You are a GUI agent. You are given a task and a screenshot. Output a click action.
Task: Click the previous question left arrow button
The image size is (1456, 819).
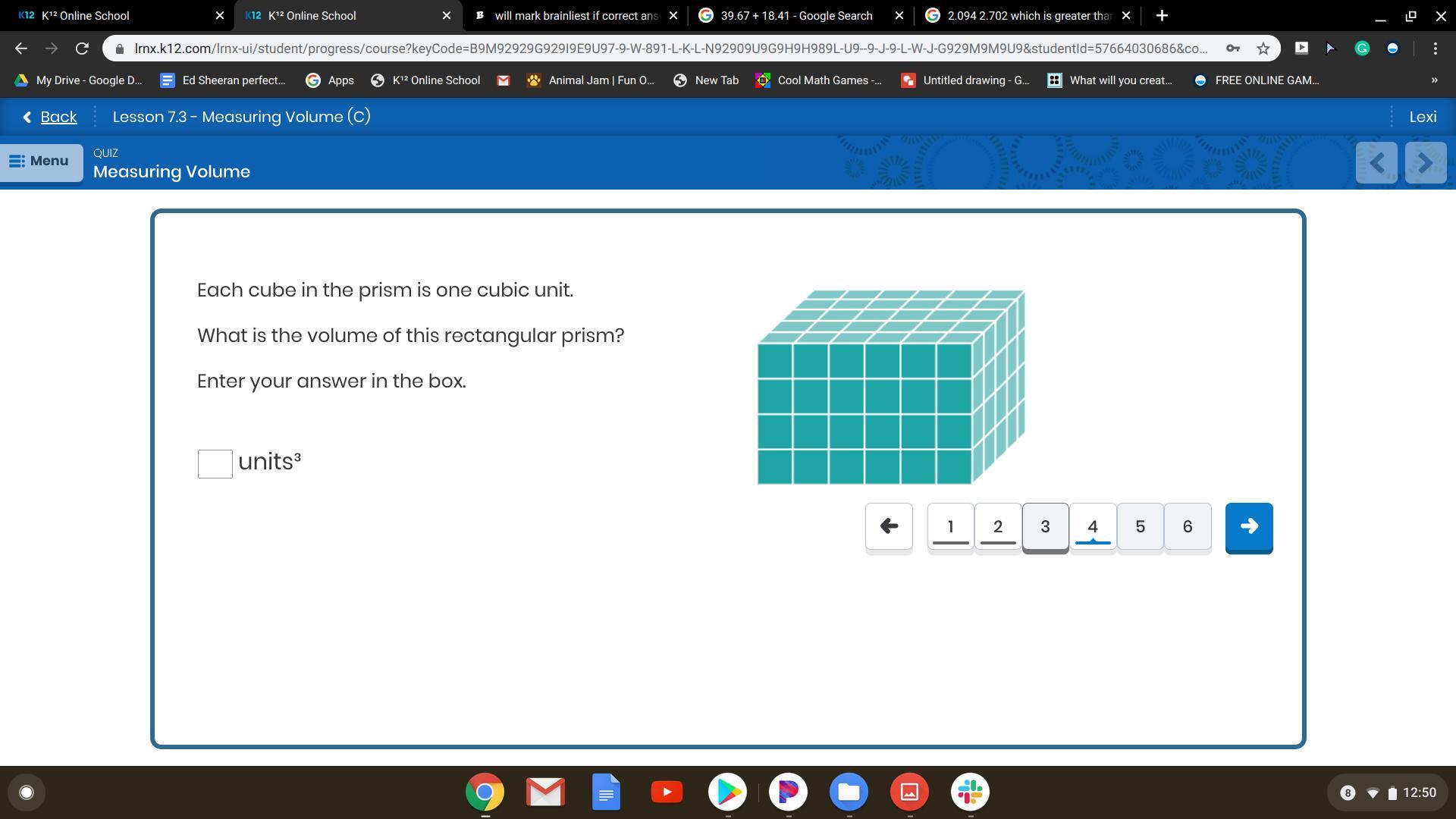889,526
